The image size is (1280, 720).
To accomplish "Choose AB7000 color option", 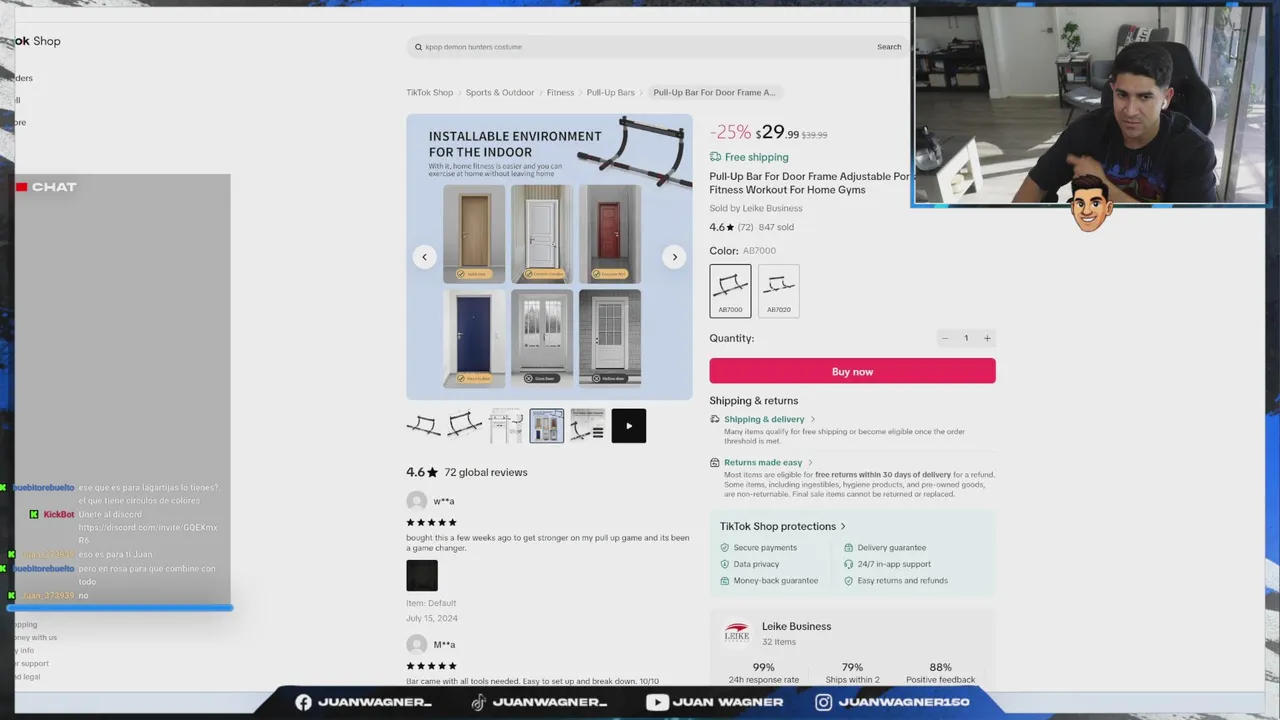I will 730,291.
